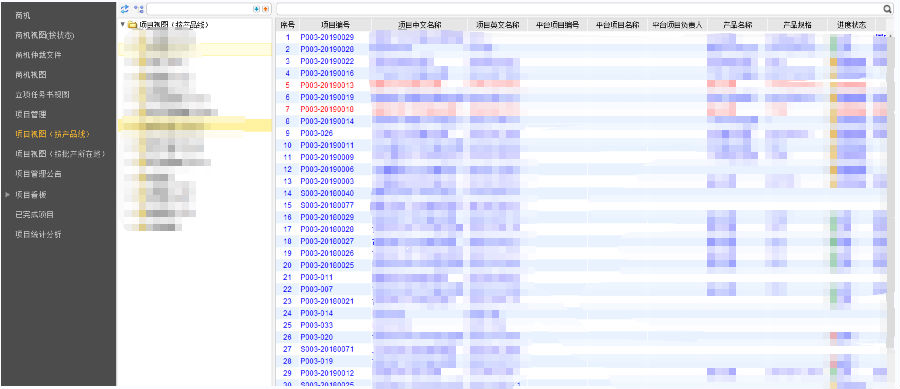
Task: Click the folder icon of the tree root node
Action: (x=132, y=25)
